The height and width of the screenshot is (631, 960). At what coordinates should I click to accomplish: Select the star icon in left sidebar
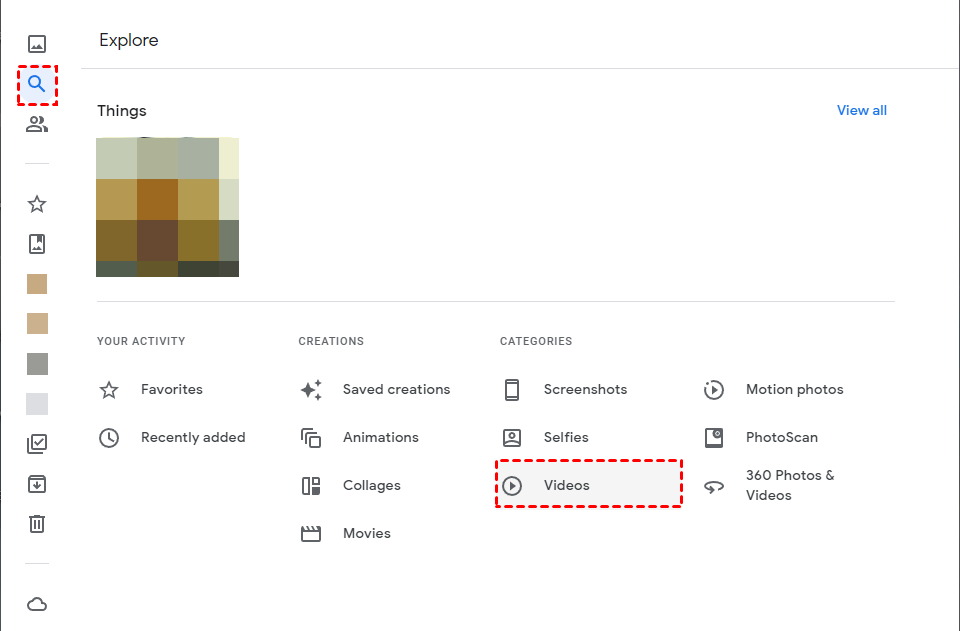pos(37,204)
